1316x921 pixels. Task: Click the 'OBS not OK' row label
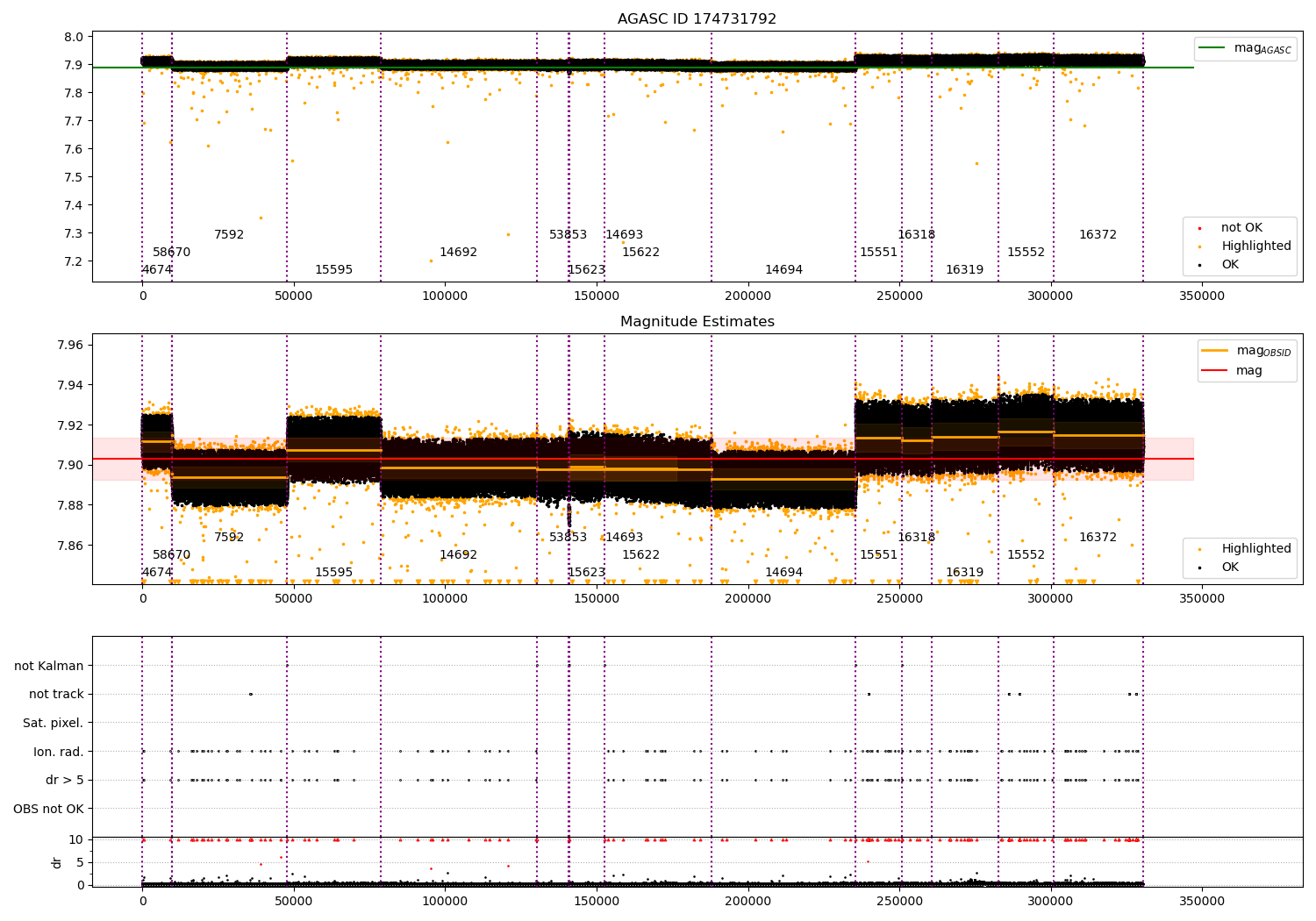point(49,810)
